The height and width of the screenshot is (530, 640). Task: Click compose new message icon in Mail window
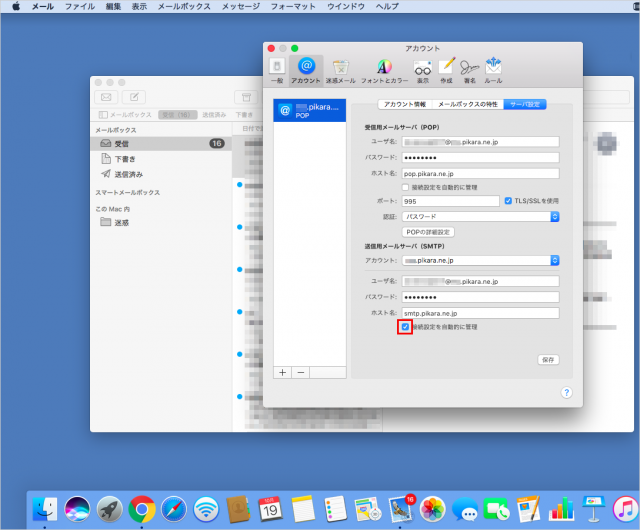(x=134, y=97)
